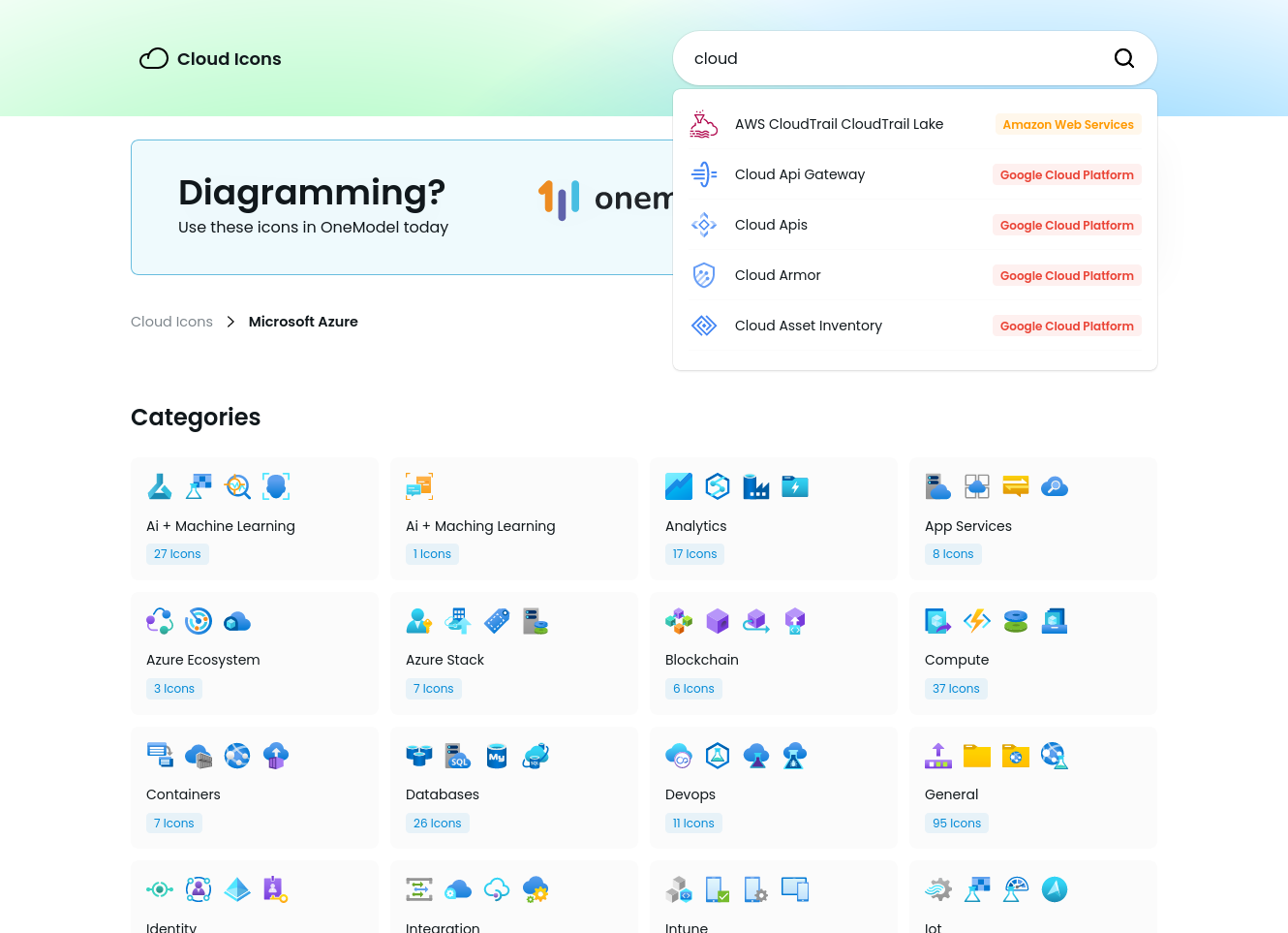Click the Microsoft Azure breadcrumb

303,322
